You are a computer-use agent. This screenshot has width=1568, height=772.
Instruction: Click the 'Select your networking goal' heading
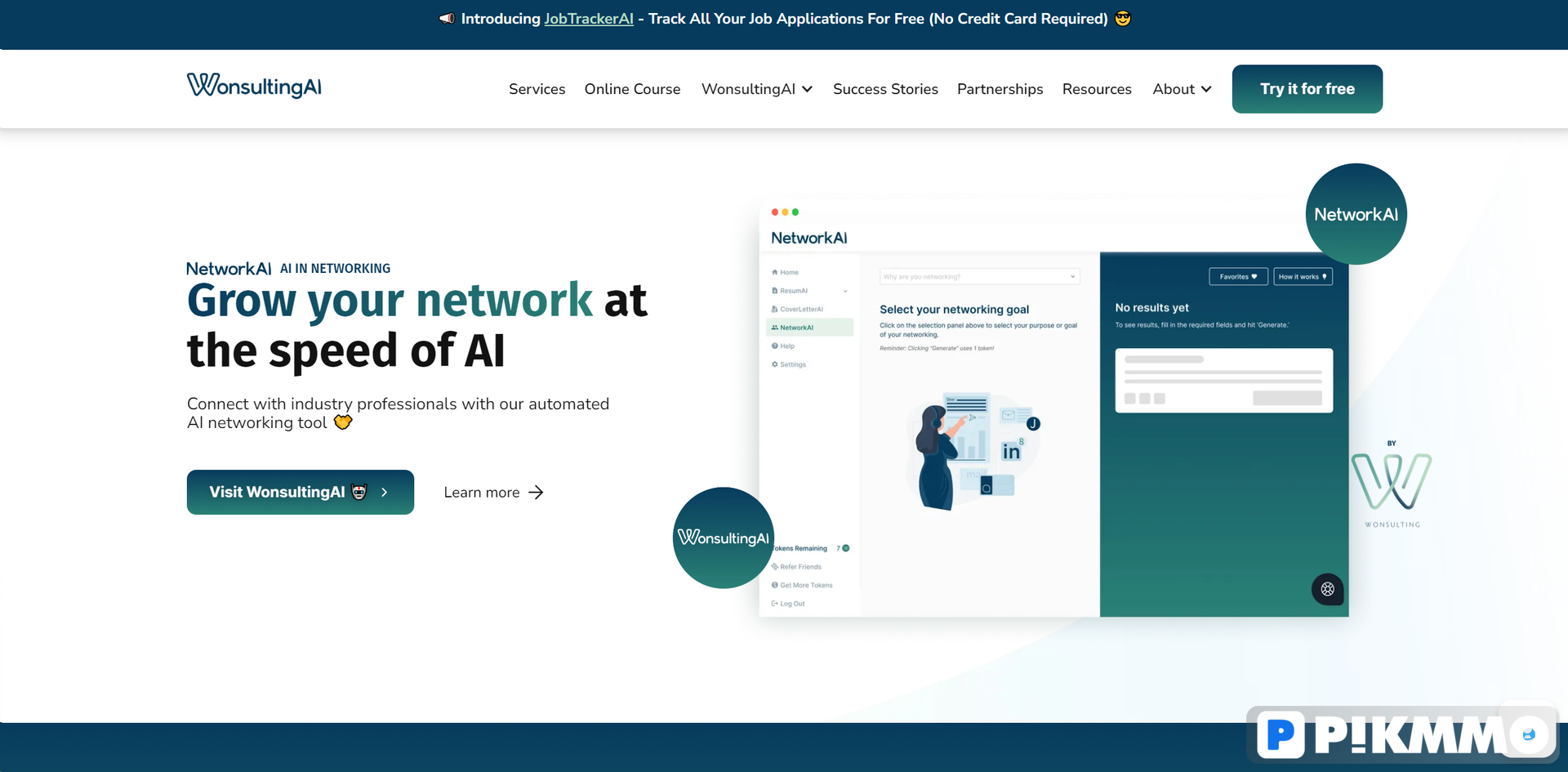point(954,310)
